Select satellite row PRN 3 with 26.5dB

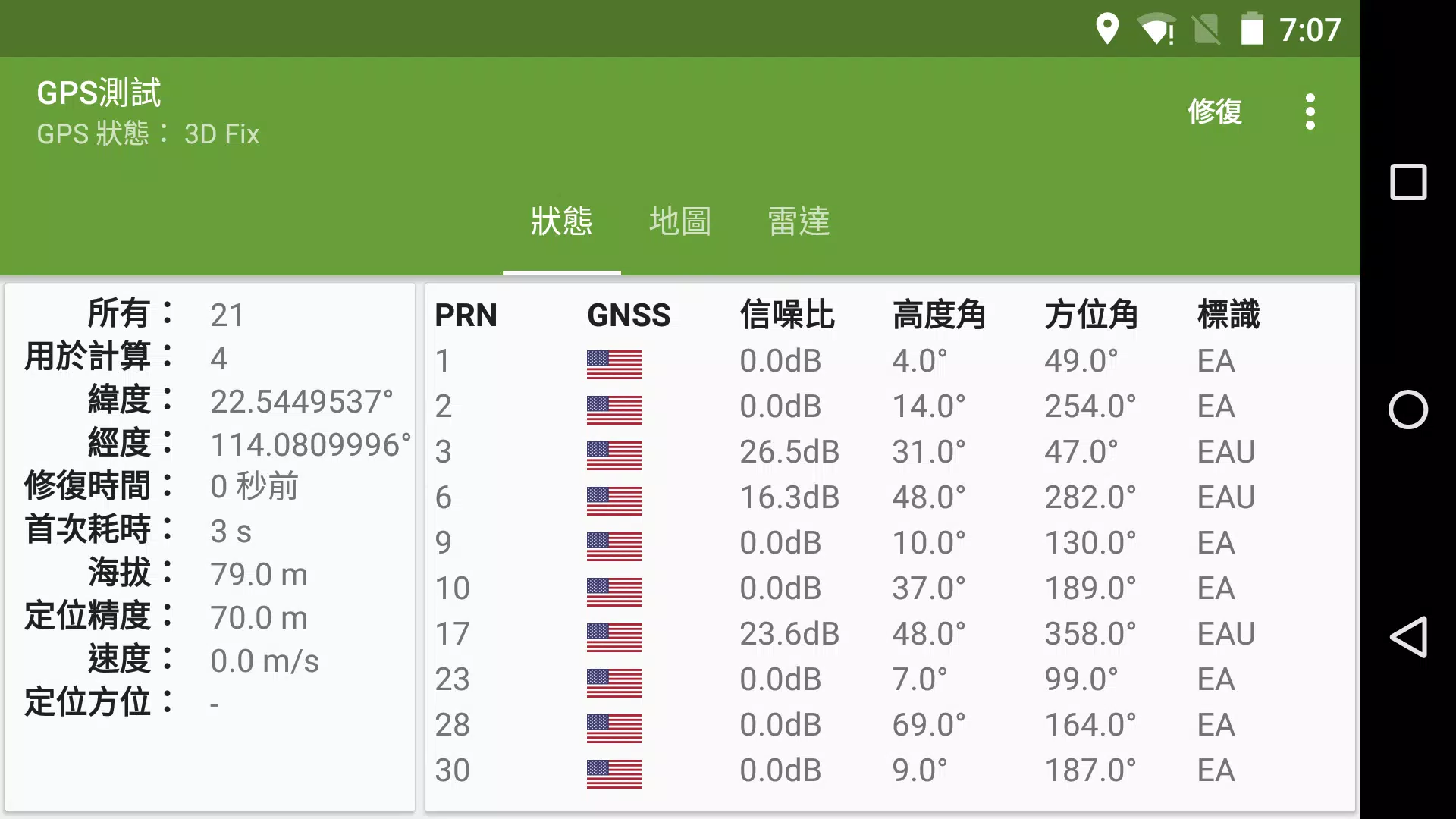890,452
